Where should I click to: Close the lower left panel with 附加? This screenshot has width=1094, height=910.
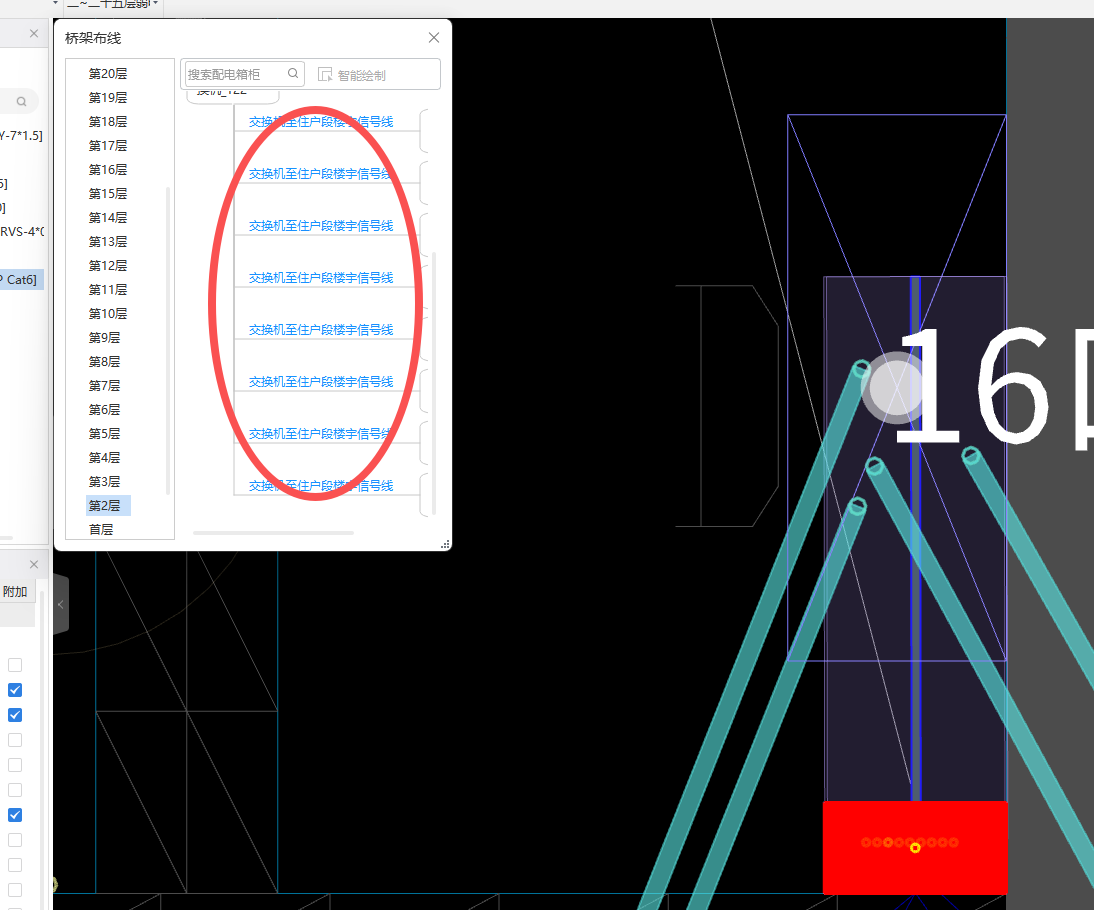click(33, 564)
